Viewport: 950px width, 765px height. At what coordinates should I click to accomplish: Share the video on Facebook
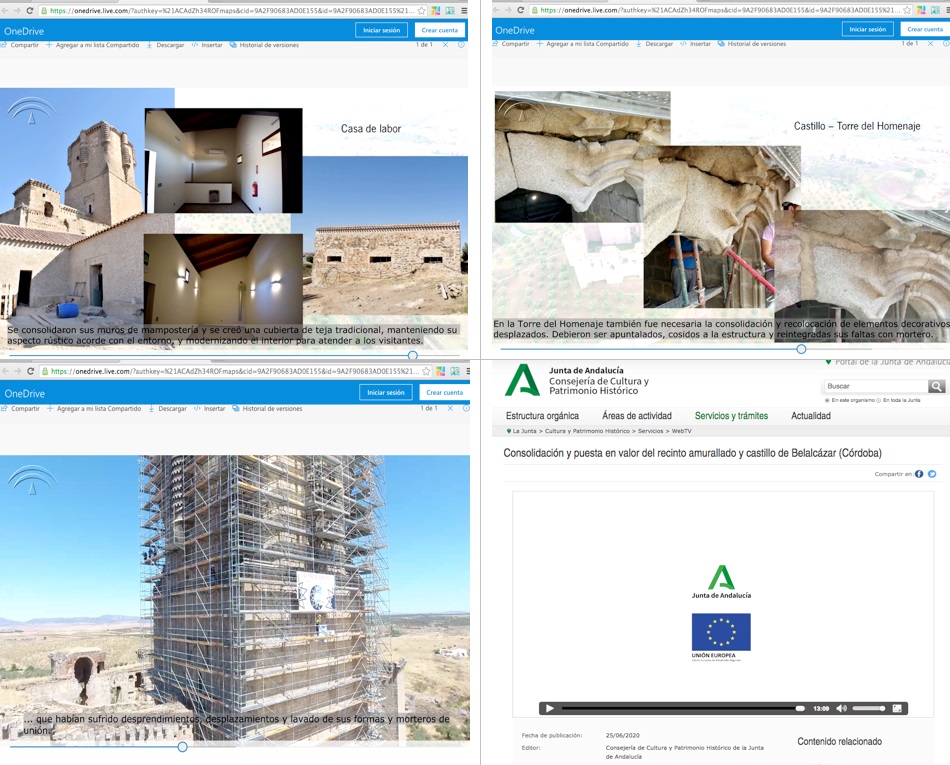(x=919, y=474)
